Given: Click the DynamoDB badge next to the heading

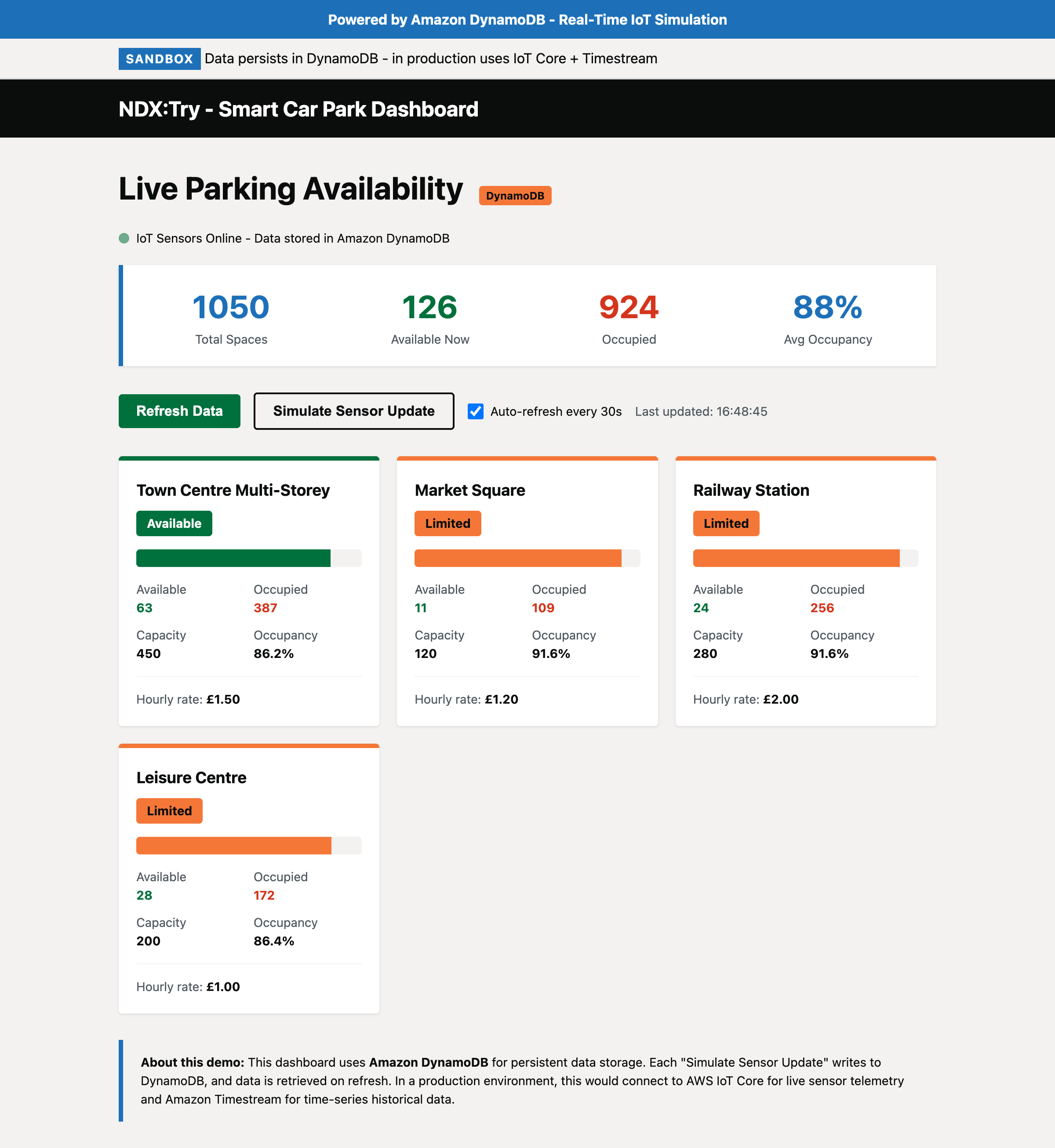Looking at the screenshot, I should 514,195.
